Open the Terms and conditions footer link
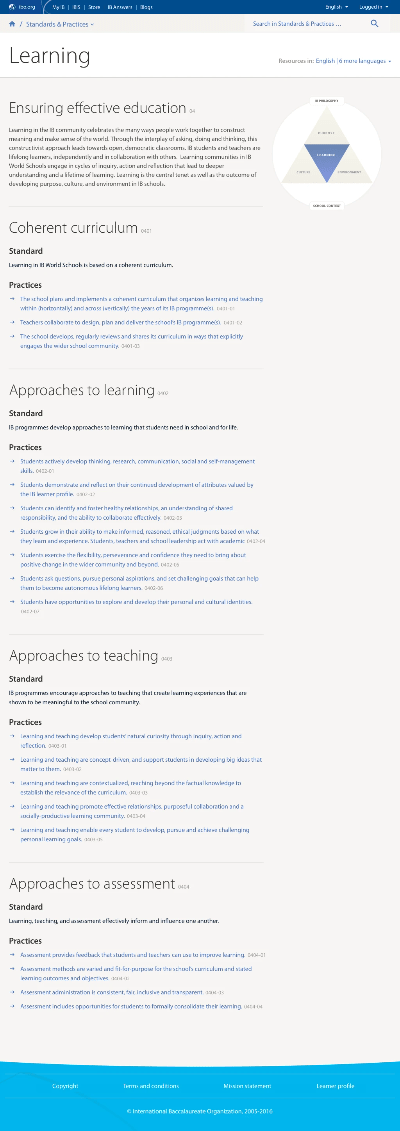Image resolution: width=400 pixels, height=1131 pixels. [151, 1086]
